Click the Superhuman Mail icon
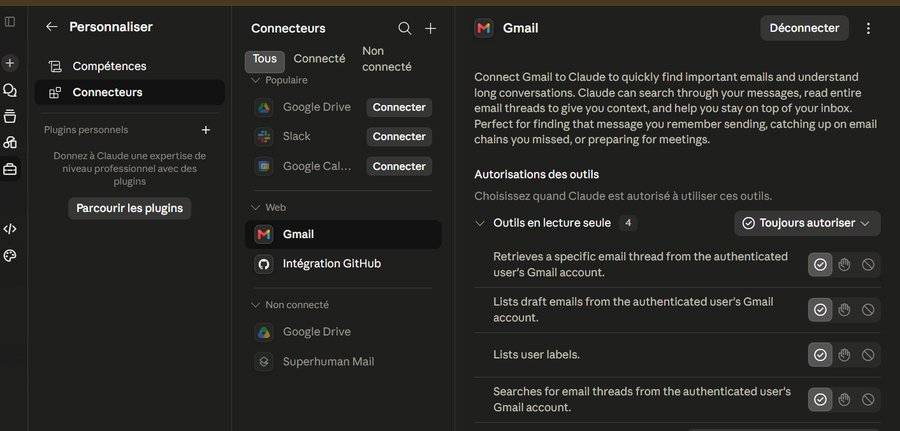900x431 pixels. [263, 362]
